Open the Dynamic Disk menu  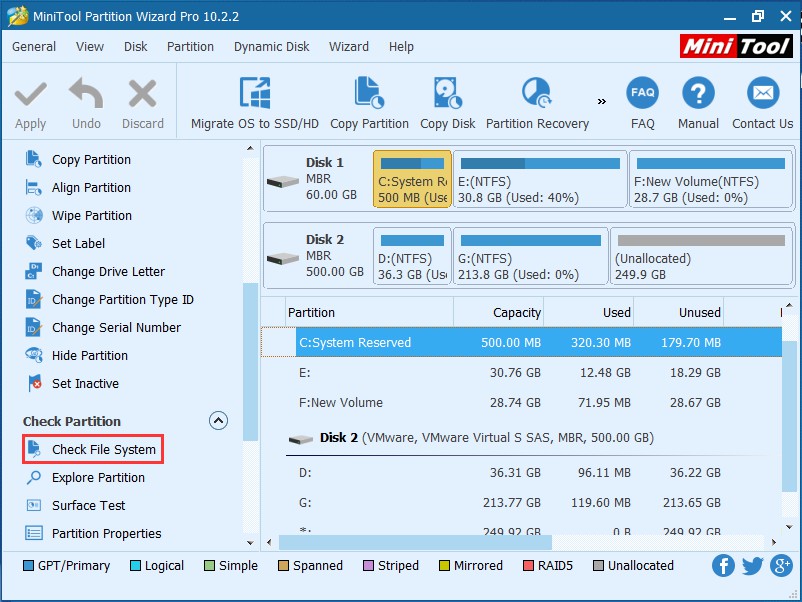tap(272, 47)
